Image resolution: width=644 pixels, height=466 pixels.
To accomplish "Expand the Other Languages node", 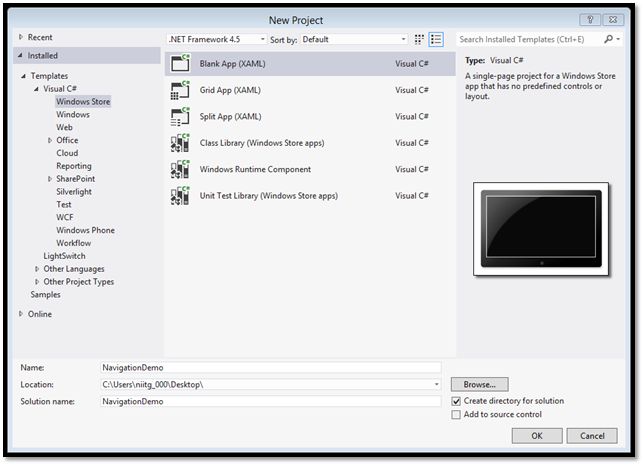I will click(x=37, y=269).
